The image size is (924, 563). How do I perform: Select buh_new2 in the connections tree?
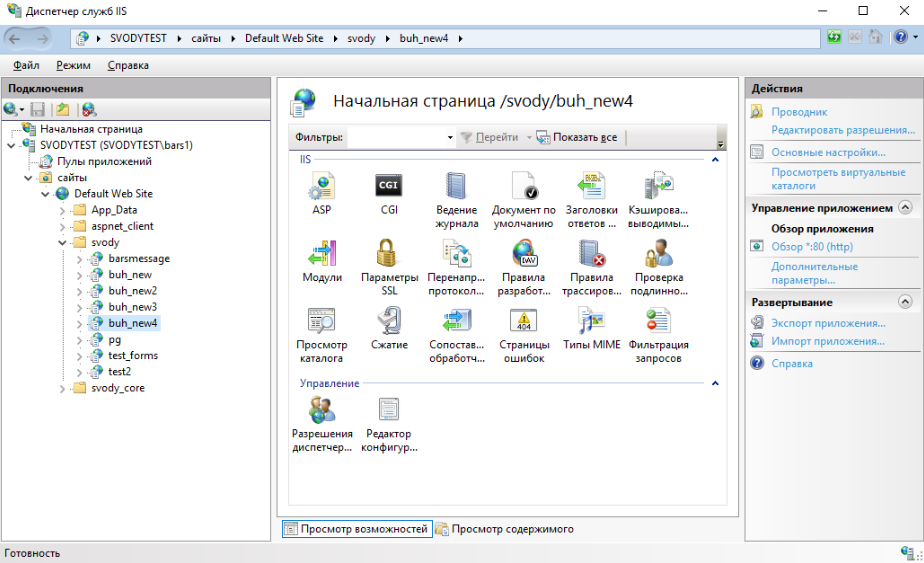(132, 291)
